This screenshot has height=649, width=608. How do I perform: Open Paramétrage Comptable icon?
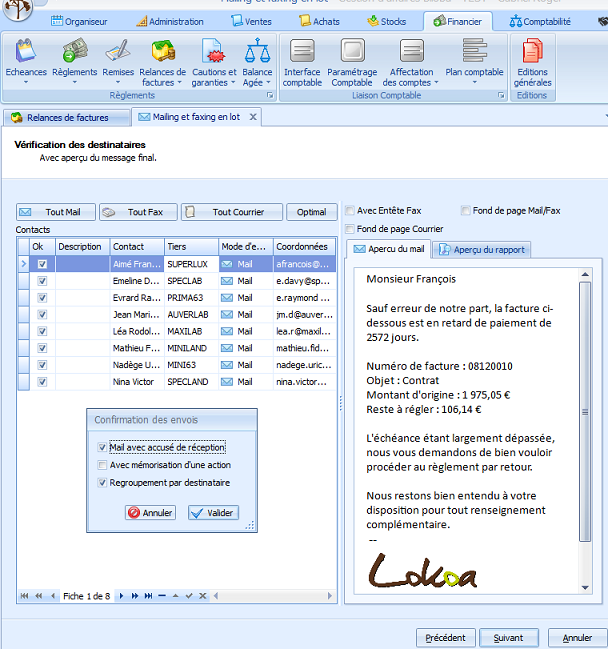coord(352,50)
